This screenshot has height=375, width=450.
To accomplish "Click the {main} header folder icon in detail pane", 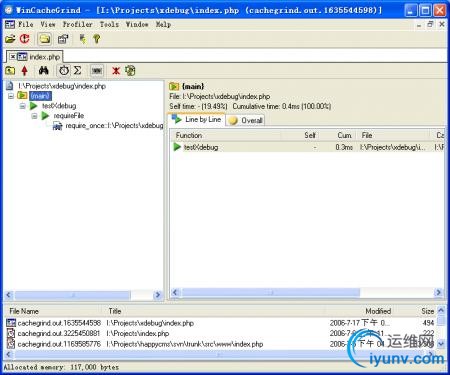I will [174, 86].
